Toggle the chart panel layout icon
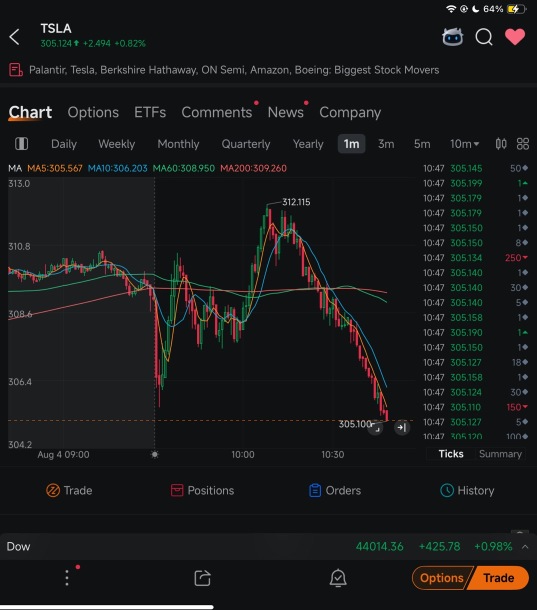Image resolution: width=537 pixels, height=610 pixels. click(x=21, y=144)
